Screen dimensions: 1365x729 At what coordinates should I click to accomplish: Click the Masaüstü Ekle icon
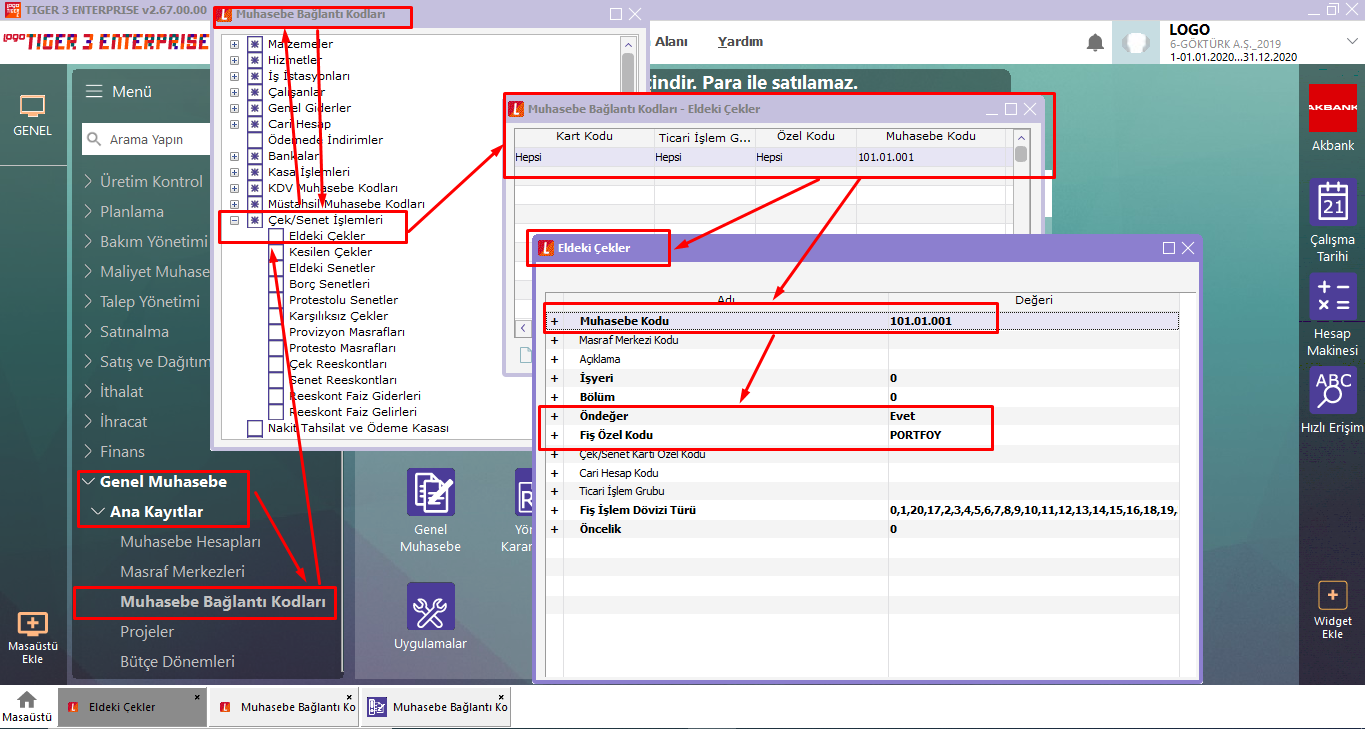[x=33, y=624]
